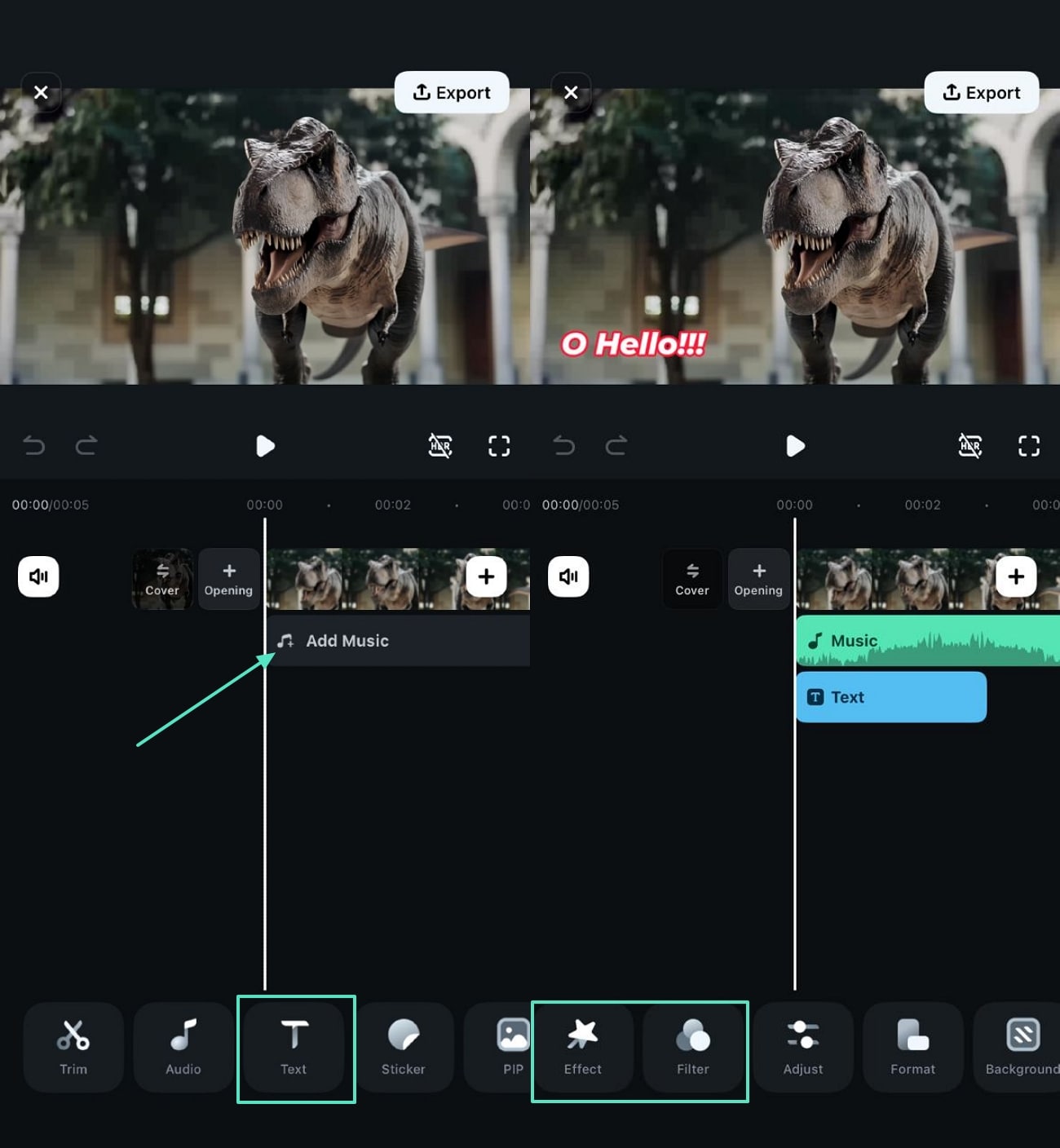Screen dimensions: 1060x1148
Task: Undo the last edit
Action: tap(34, 446)
